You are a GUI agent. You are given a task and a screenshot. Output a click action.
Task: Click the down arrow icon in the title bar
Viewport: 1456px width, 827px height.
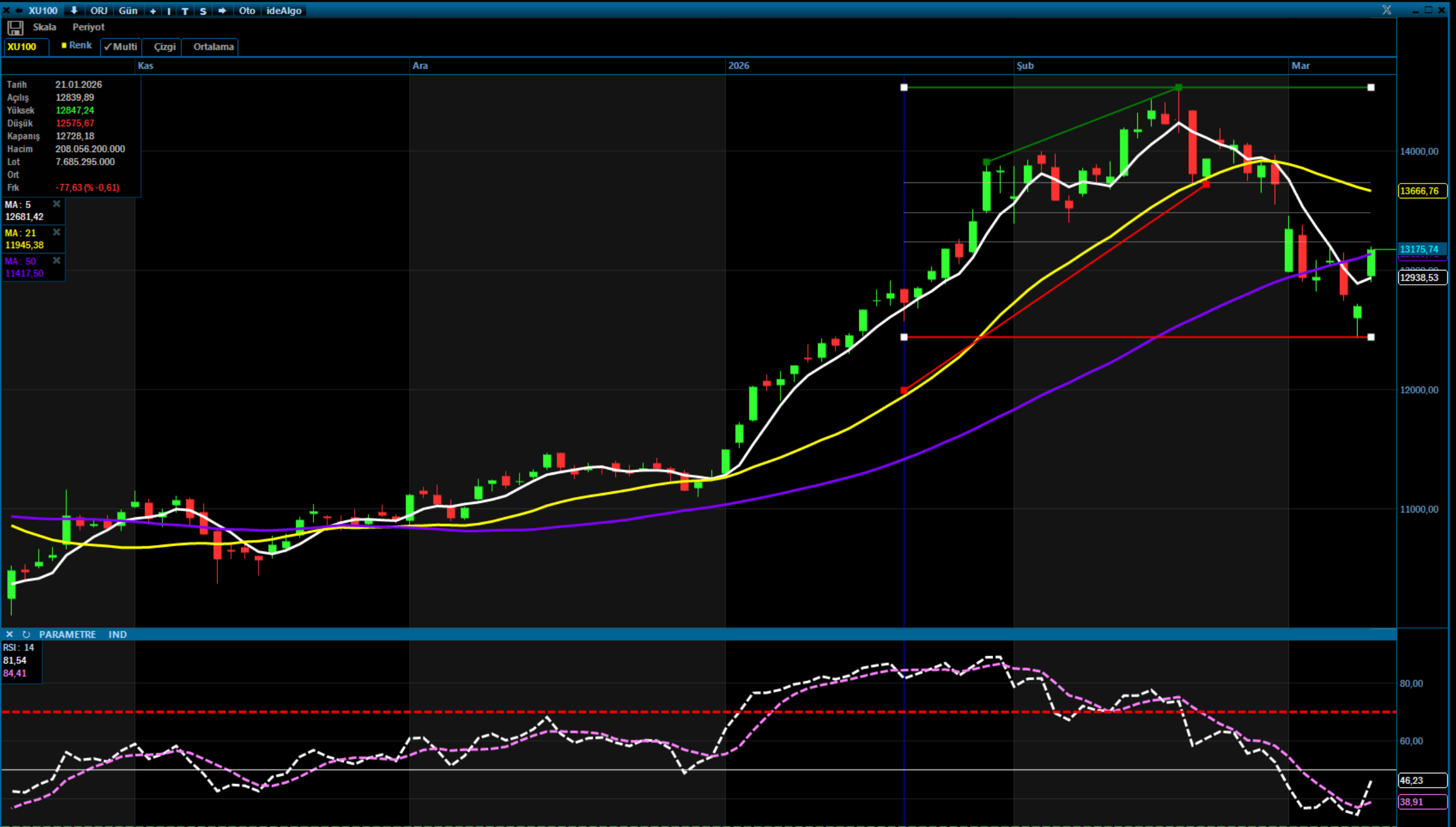74,10
